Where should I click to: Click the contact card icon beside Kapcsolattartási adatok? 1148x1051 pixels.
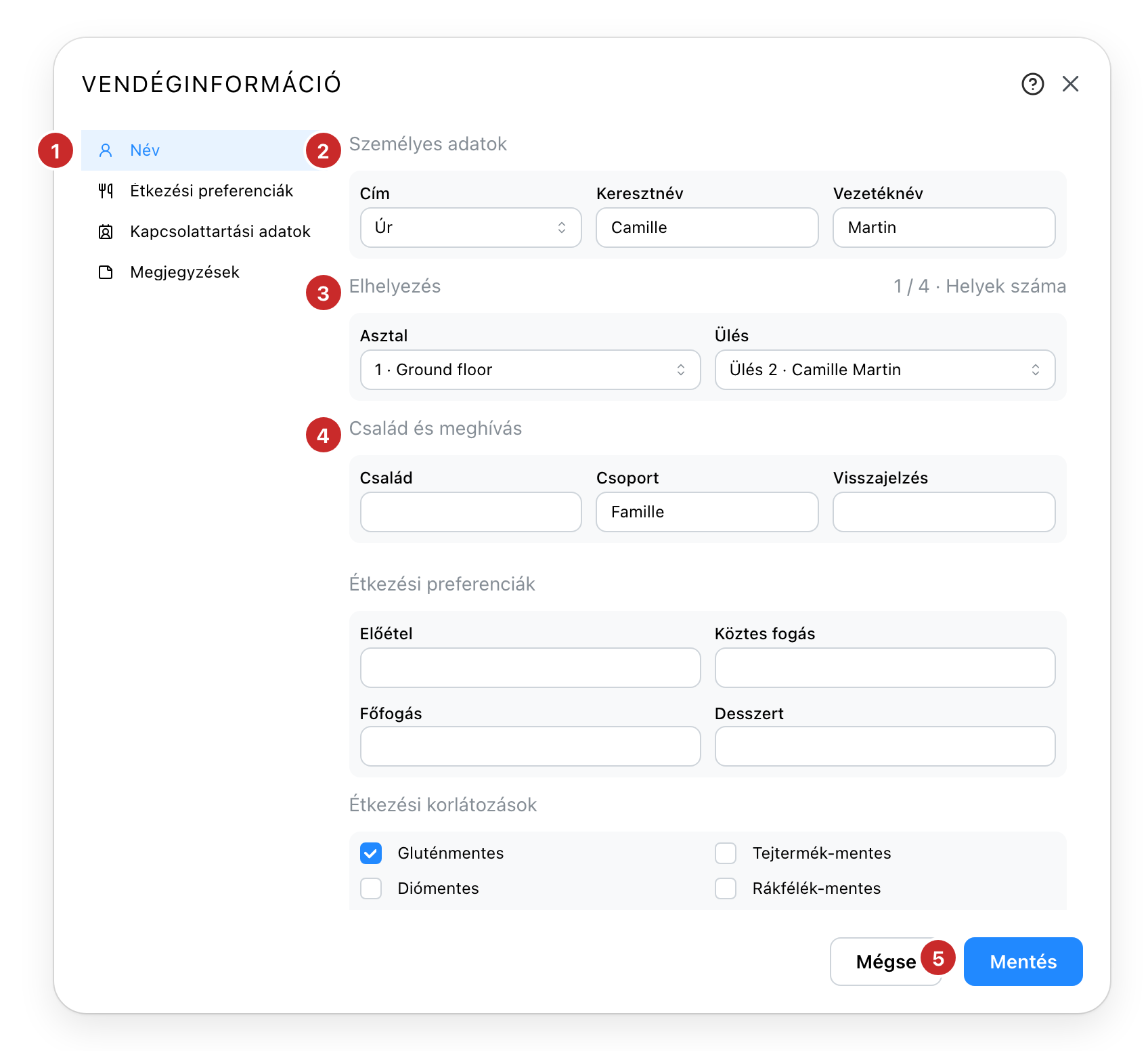(106, 232)
